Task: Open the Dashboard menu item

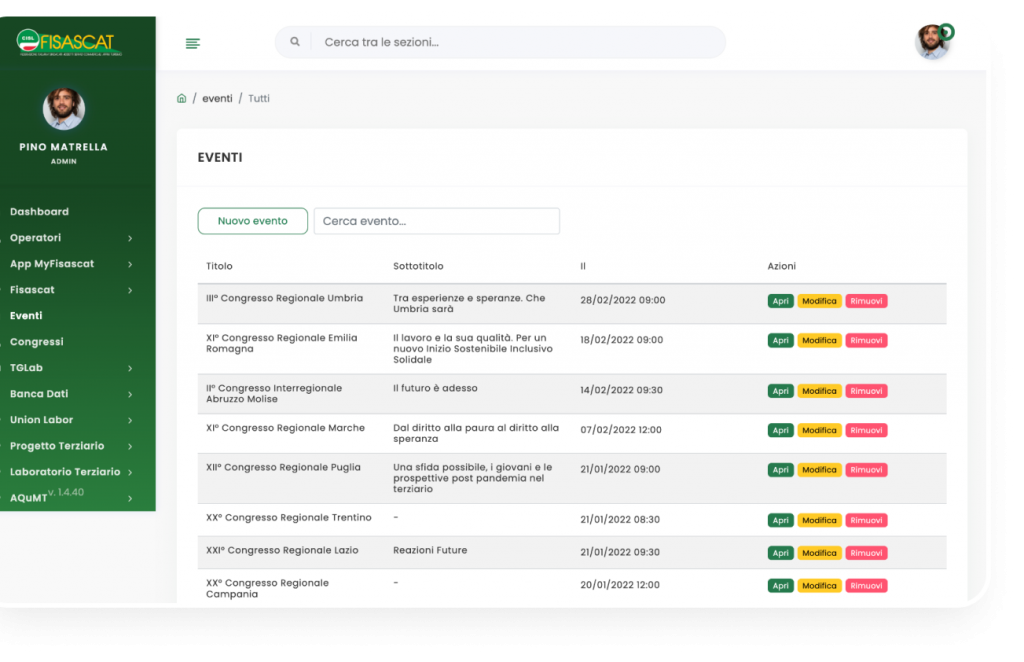Action: 39,212
